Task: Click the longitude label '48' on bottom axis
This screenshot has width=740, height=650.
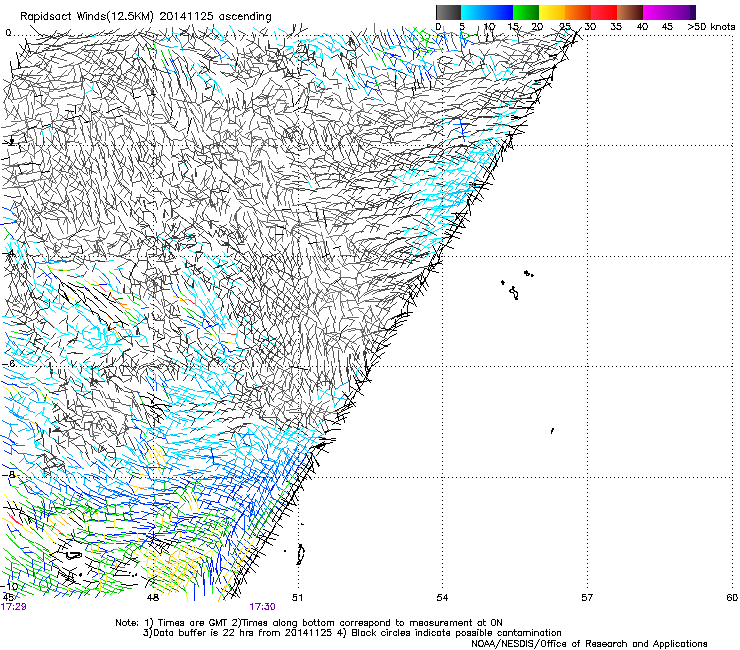Action: click(152, 598)
